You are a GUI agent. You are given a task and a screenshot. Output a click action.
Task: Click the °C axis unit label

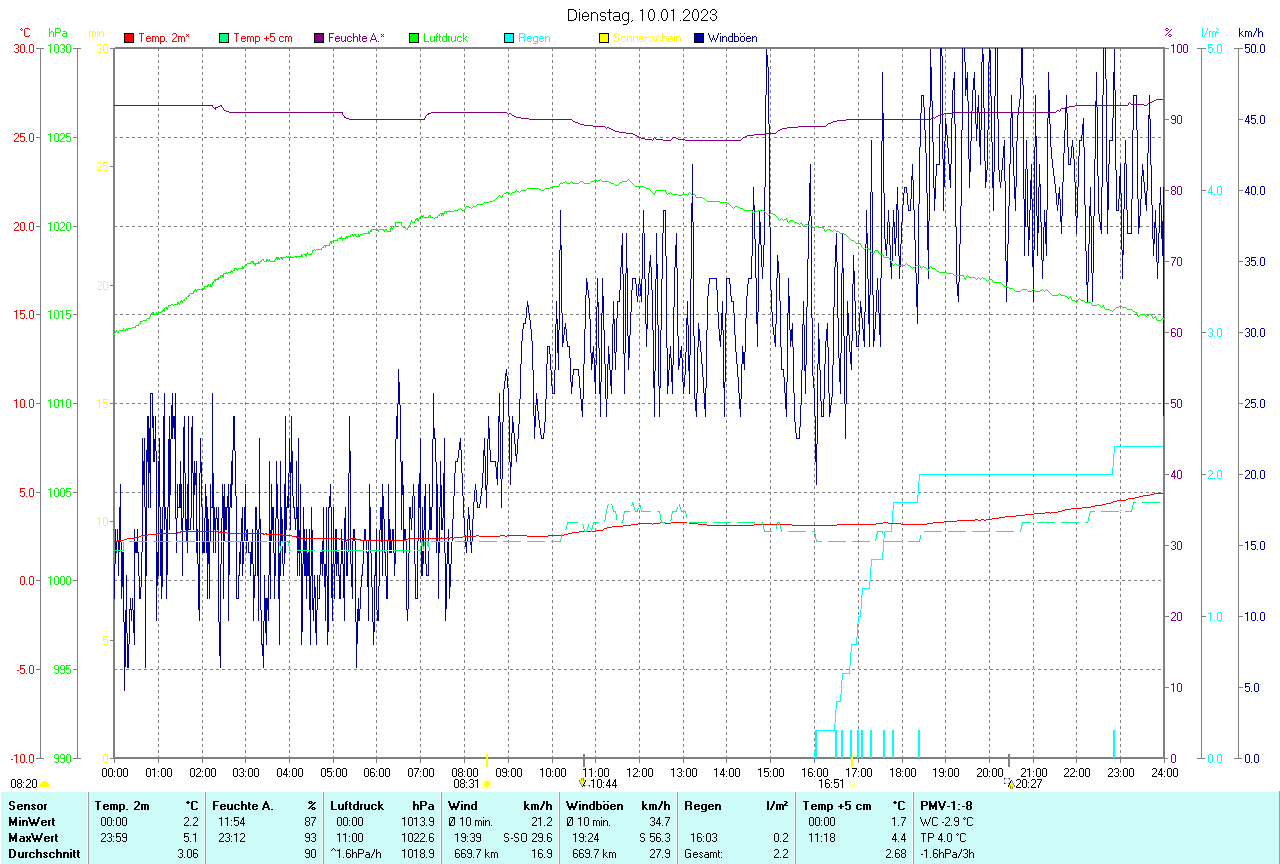coord(25,33)
